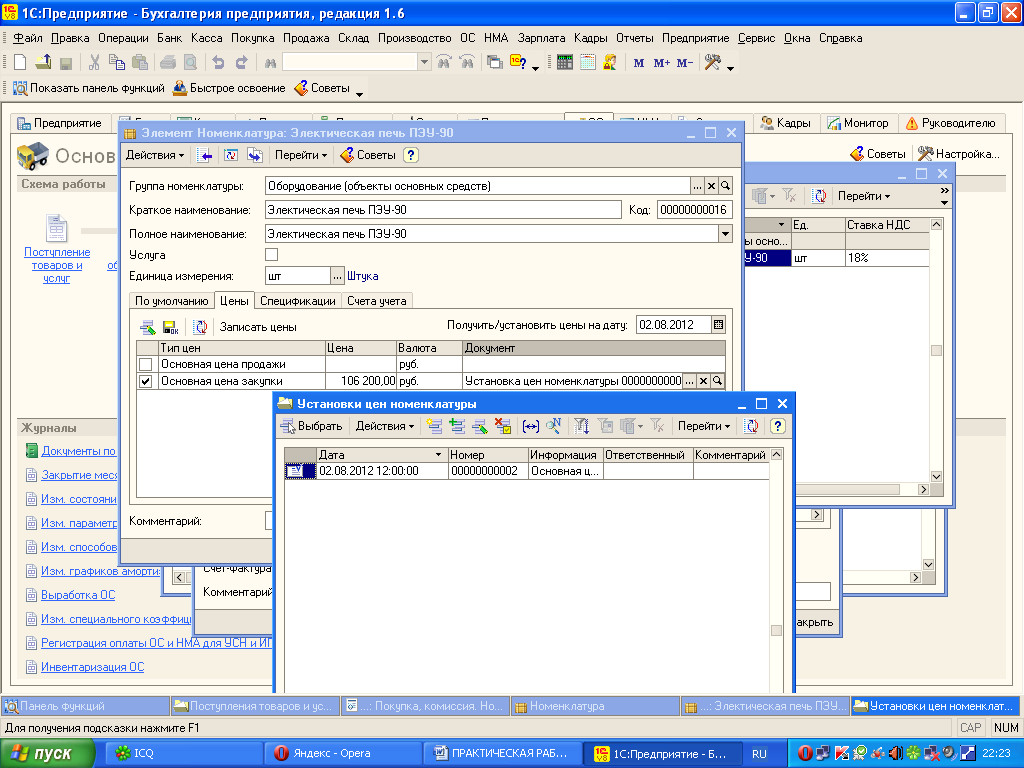Screen dimensions: 1024x768
Task: Click the M+ memory button
Action: (662, 63)
